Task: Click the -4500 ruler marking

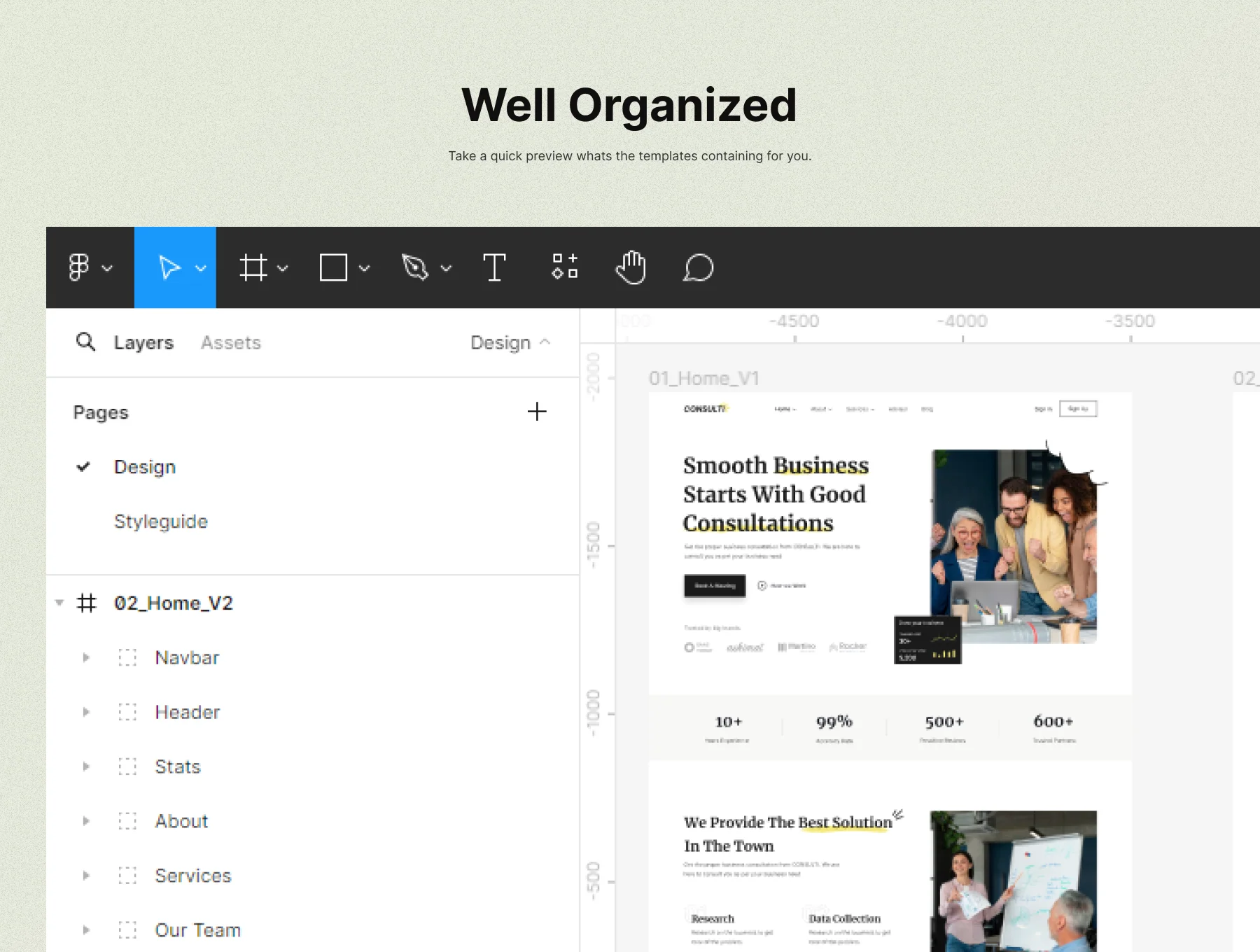Action: click(794, 321)
